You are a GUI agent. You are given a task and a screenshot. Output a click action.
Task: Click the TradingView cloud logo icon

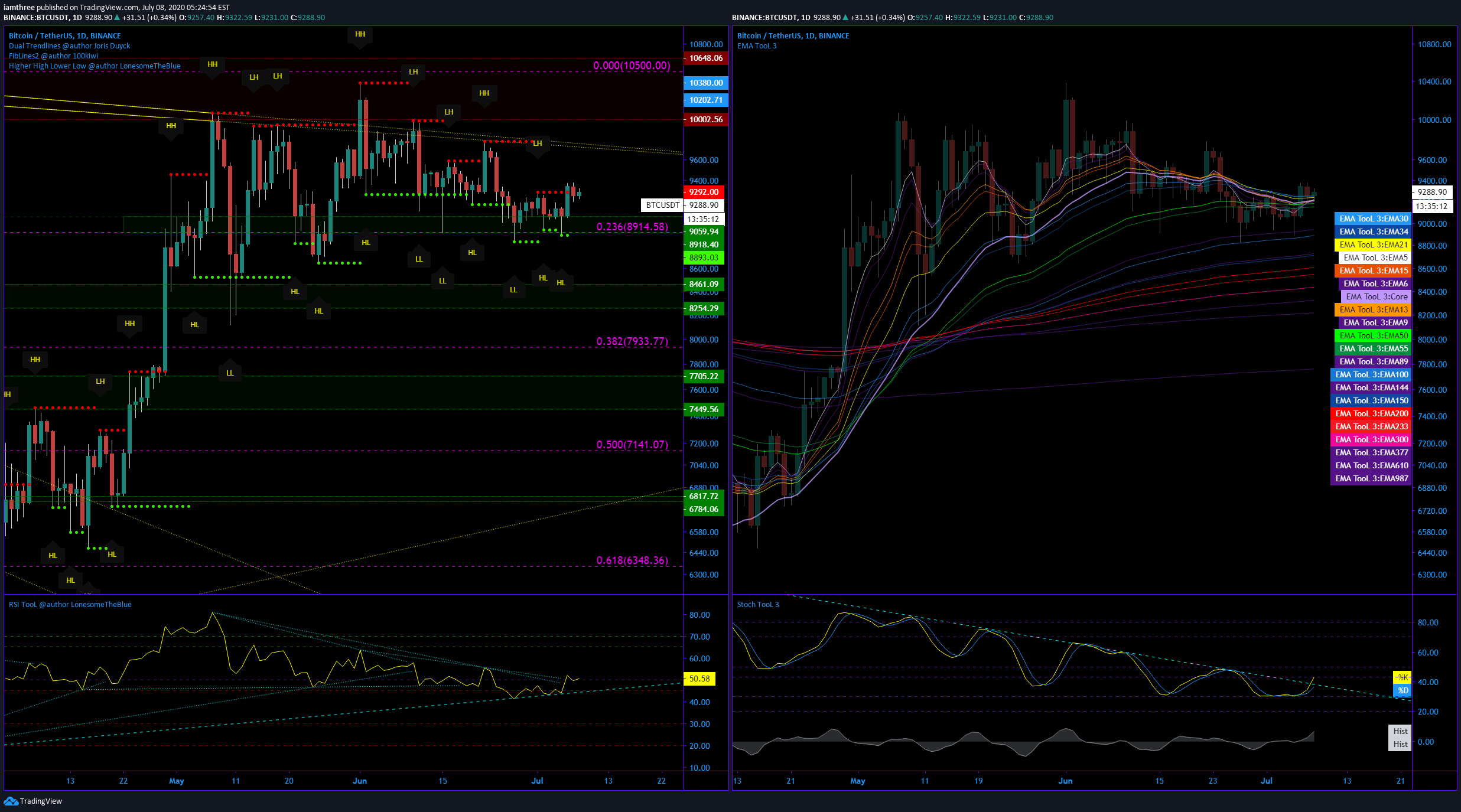pos(11,801)
